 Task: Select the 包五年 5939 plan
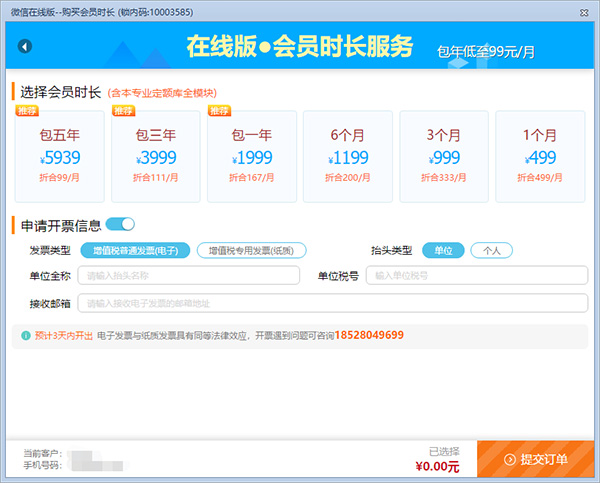(x=57, y=155)
